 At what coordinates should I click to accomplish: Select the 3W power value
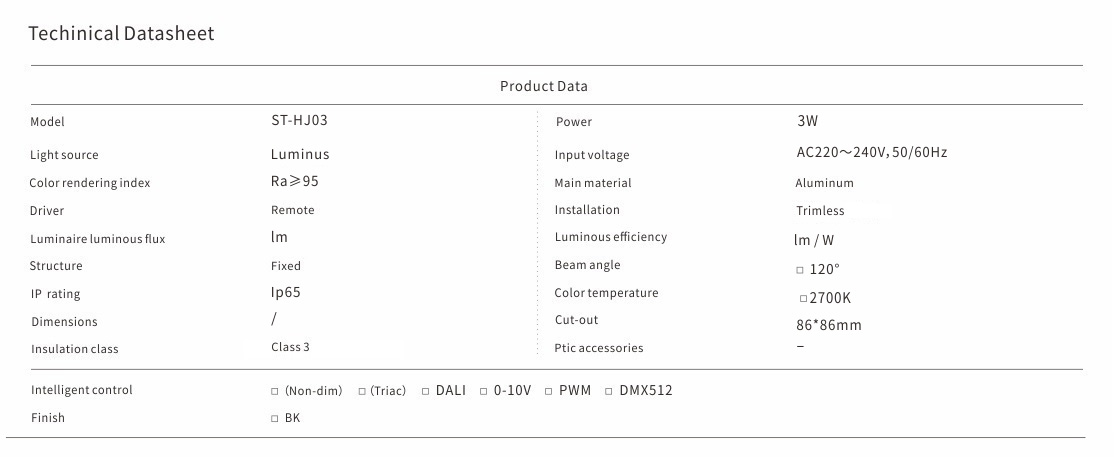(x=808, y=121)
